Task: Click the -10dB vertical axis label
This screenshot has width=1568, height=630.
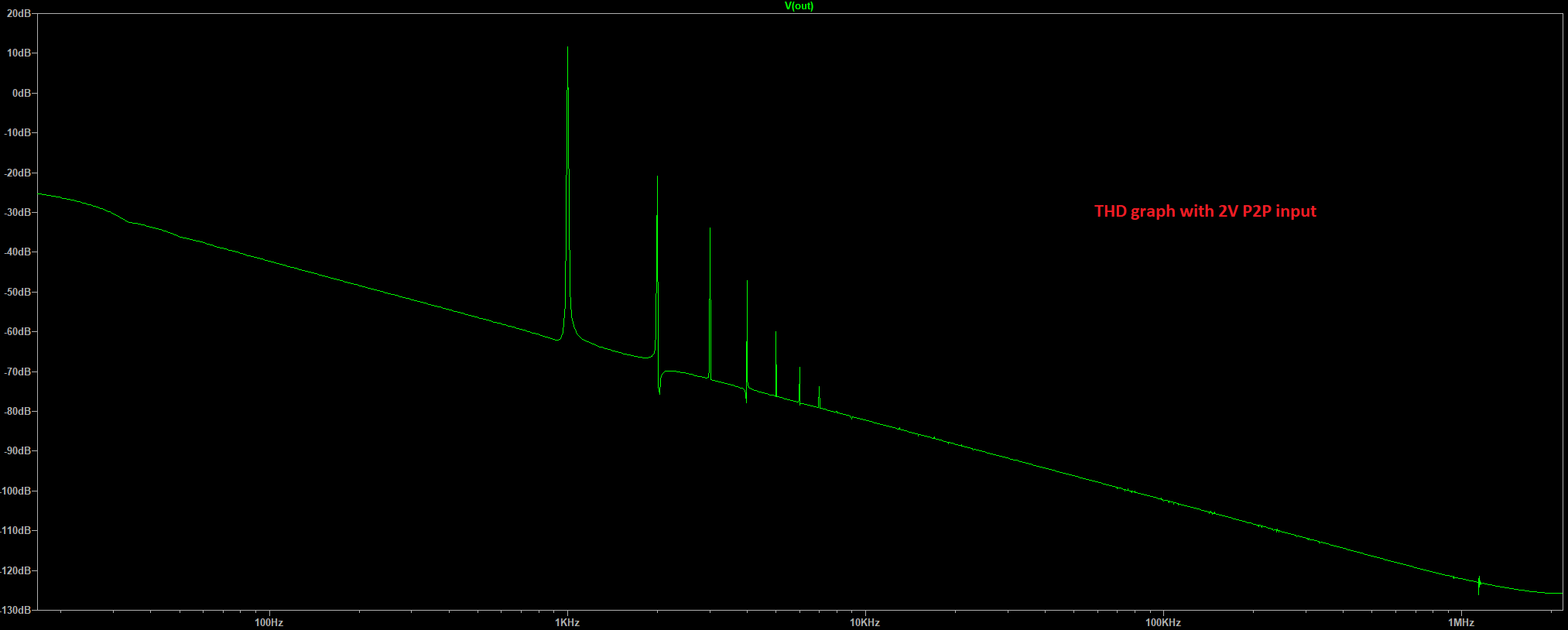Action: click(17, 132)
